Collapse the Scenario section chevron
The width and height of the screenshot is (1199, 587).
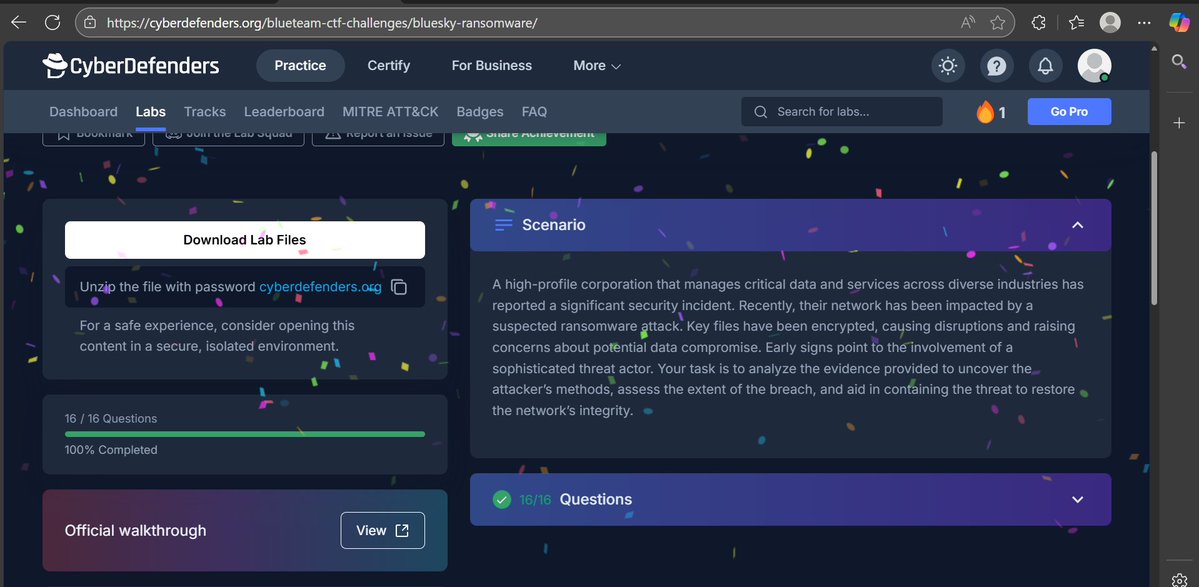tap(1077, 225)
